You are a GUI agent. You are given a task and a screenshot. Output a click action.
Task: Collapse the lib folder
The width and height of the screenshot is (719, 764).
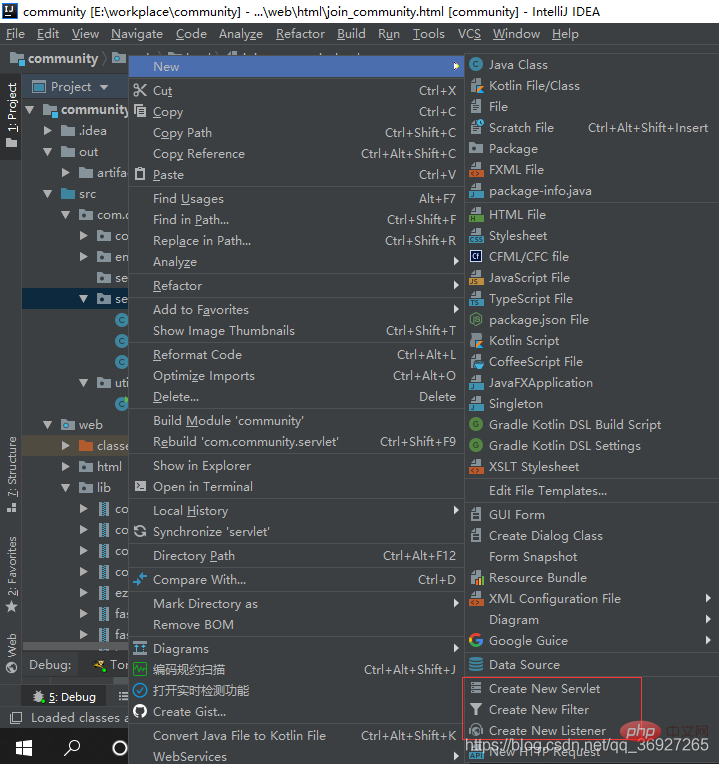pos(66,487)
